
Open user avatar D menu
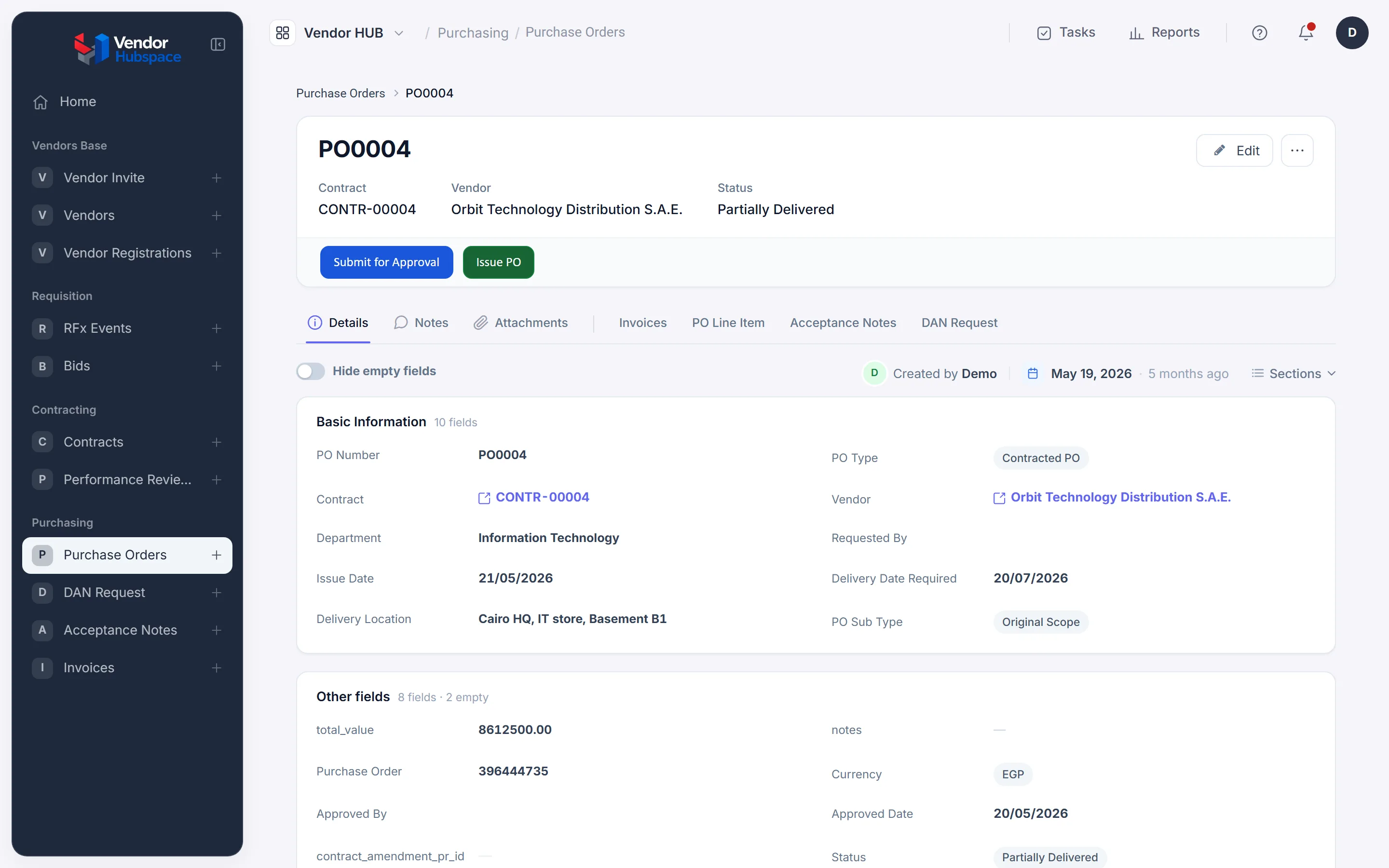[x=1352, y=33]
